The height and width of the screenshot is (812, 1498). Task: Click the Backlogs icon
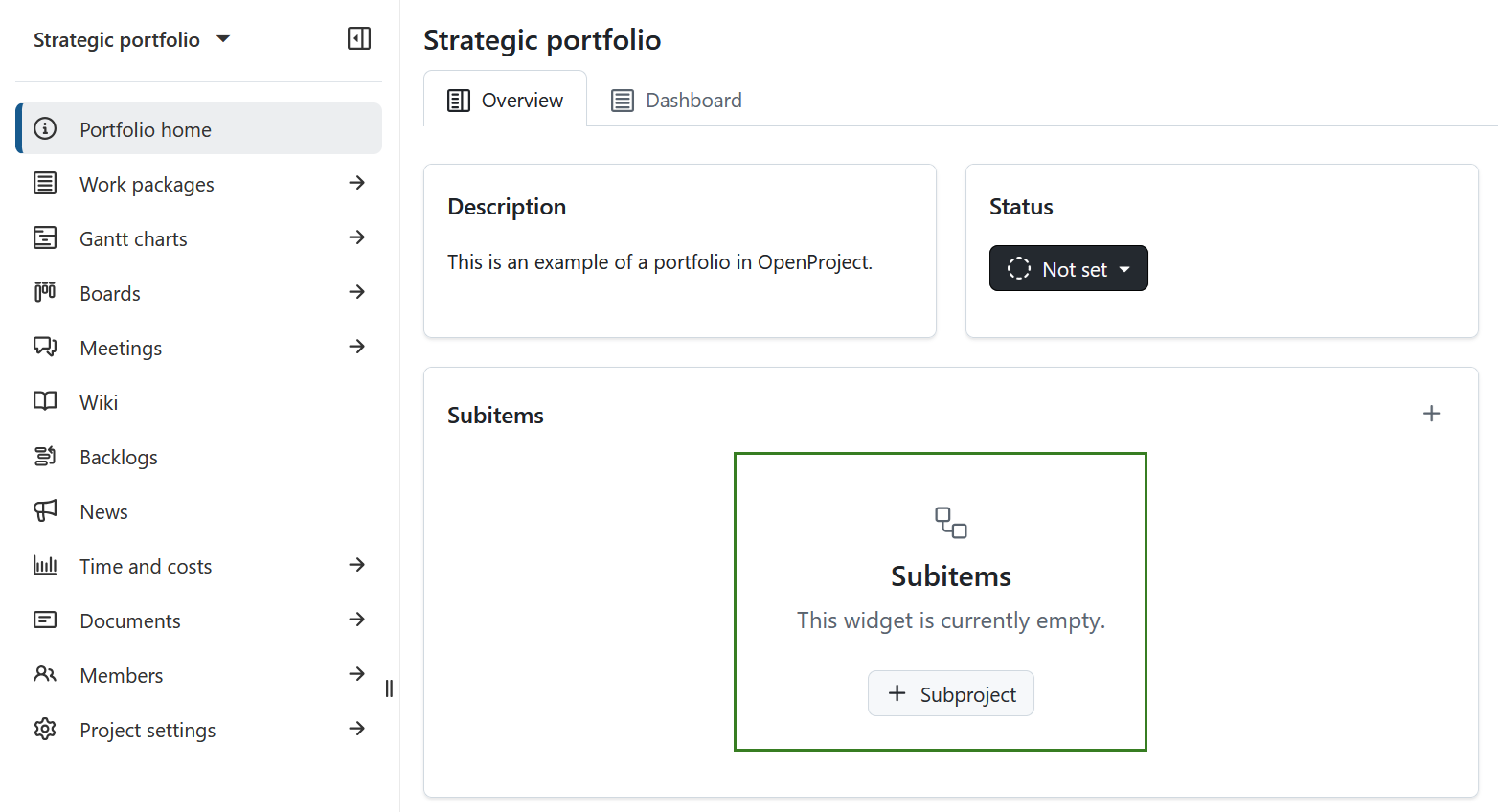click(45, 456)
